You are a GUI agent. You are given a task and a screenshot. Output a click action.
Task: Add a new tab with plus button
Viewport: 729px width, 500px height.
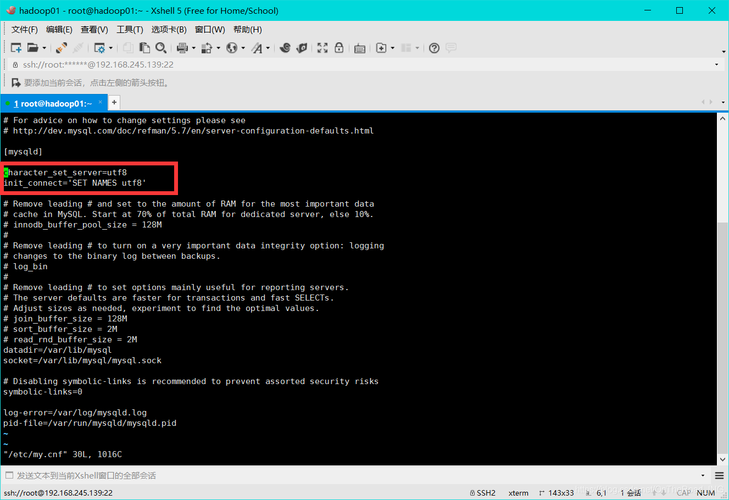[114, 102]
